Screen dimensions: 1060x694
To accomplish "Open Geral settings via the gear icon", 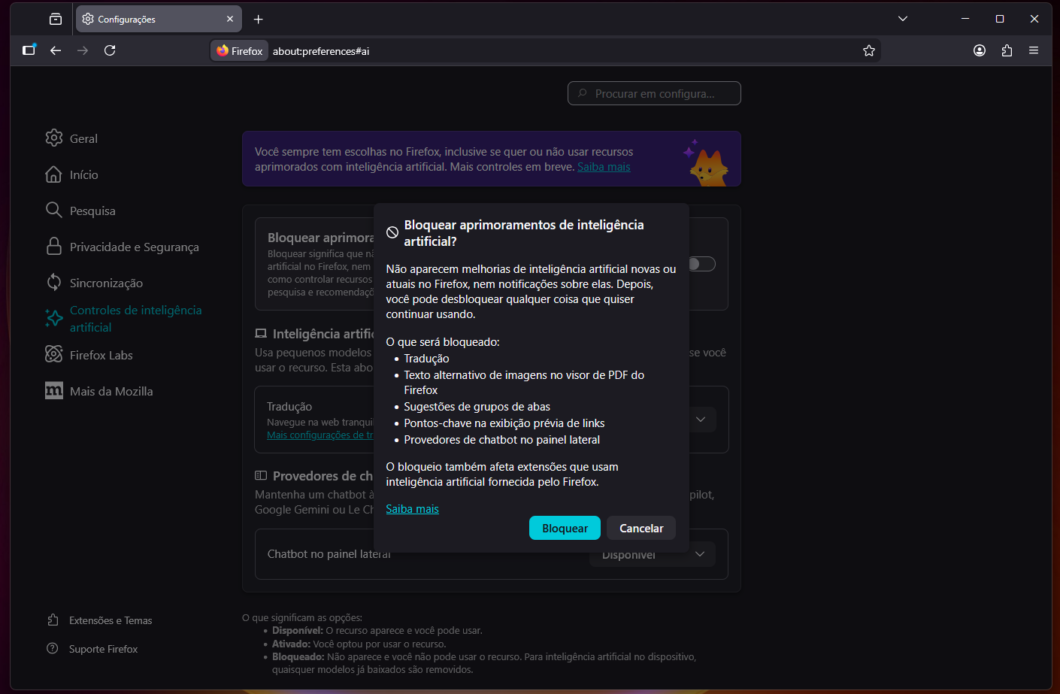I will click(54, 138).
